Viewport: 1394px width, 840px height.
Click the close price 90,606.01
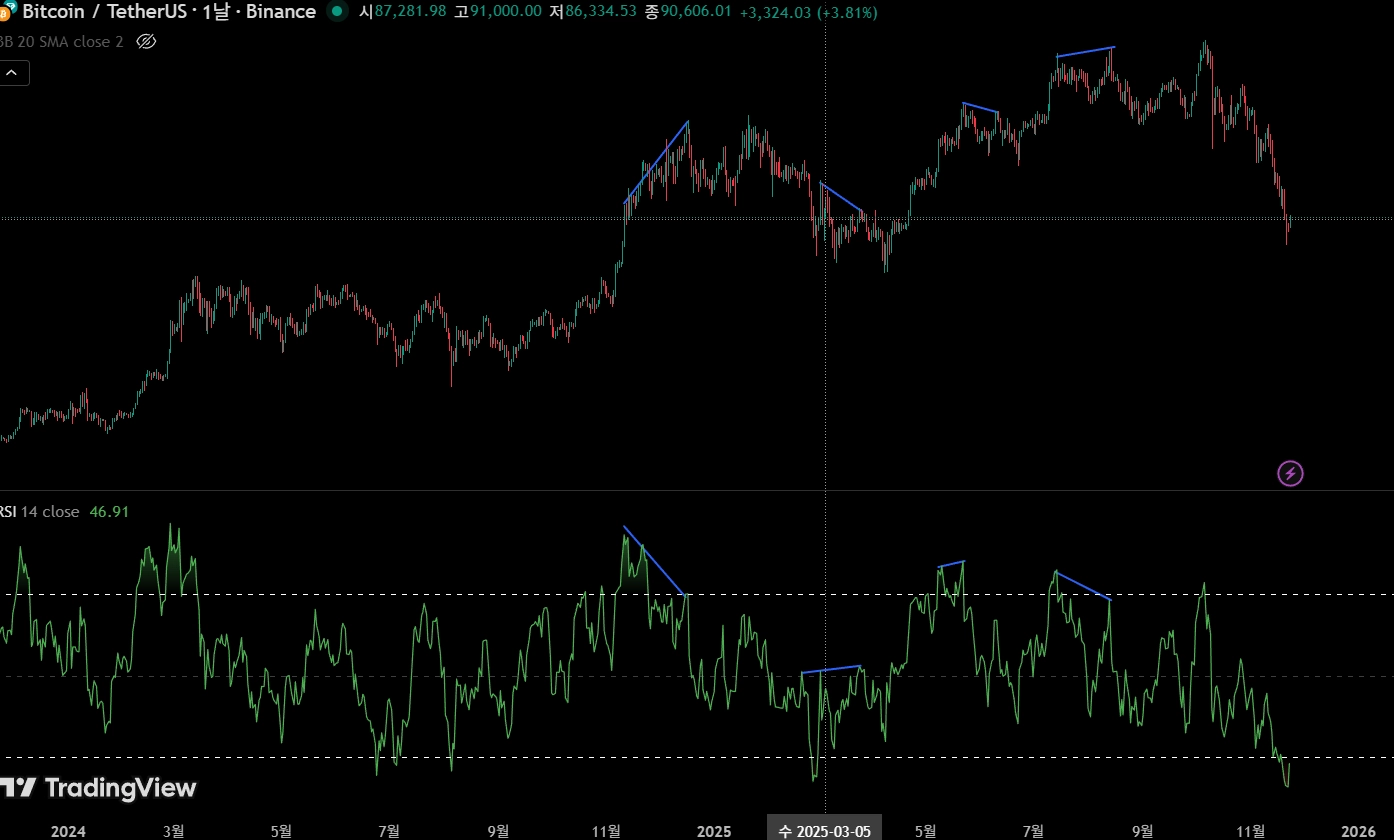[696, 12]
